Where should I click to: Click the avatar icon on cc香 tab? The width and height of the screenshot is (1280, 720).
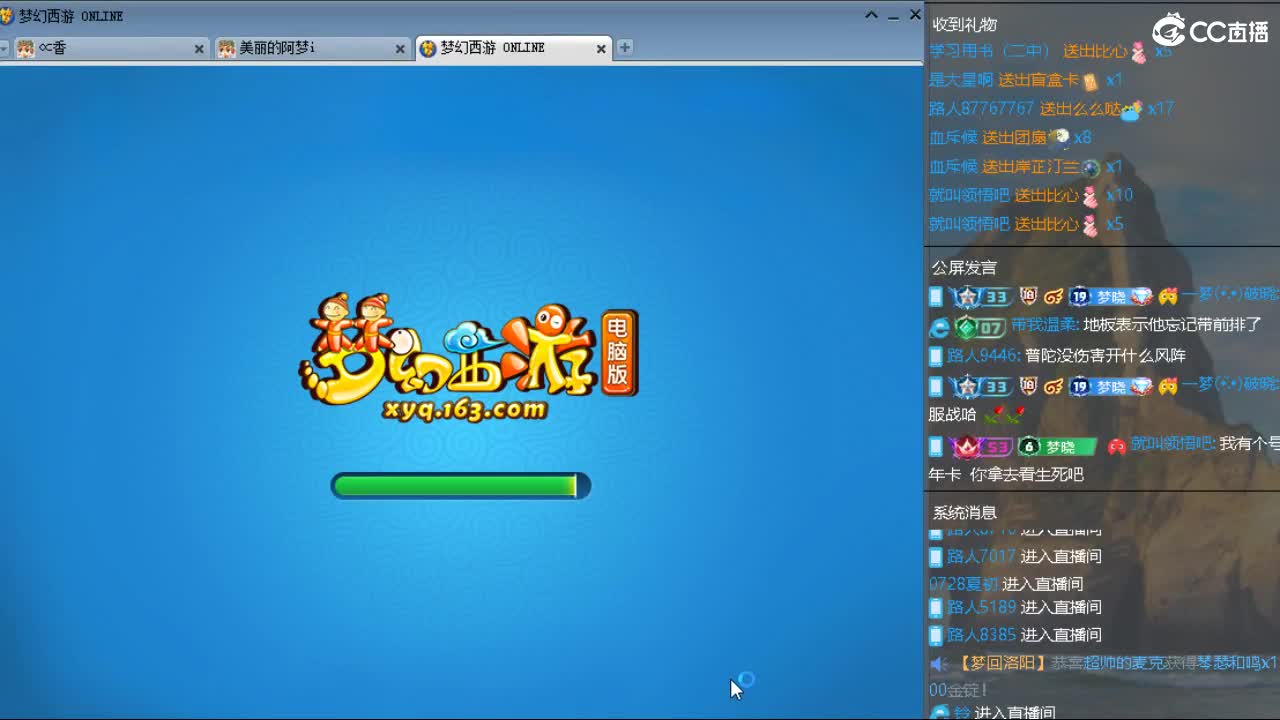point(25,48)
